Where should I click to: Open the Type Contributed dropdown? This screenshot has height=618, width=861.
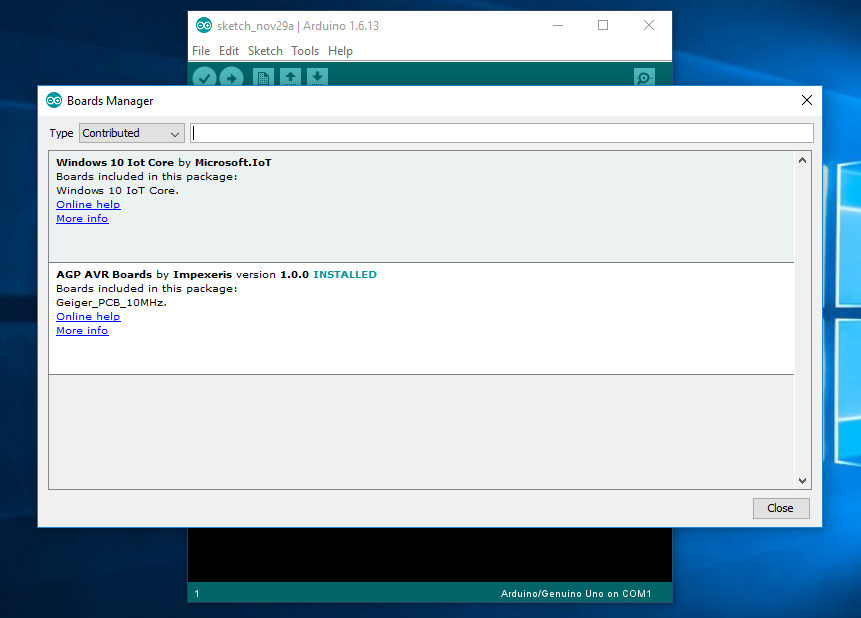click(132, 133)
